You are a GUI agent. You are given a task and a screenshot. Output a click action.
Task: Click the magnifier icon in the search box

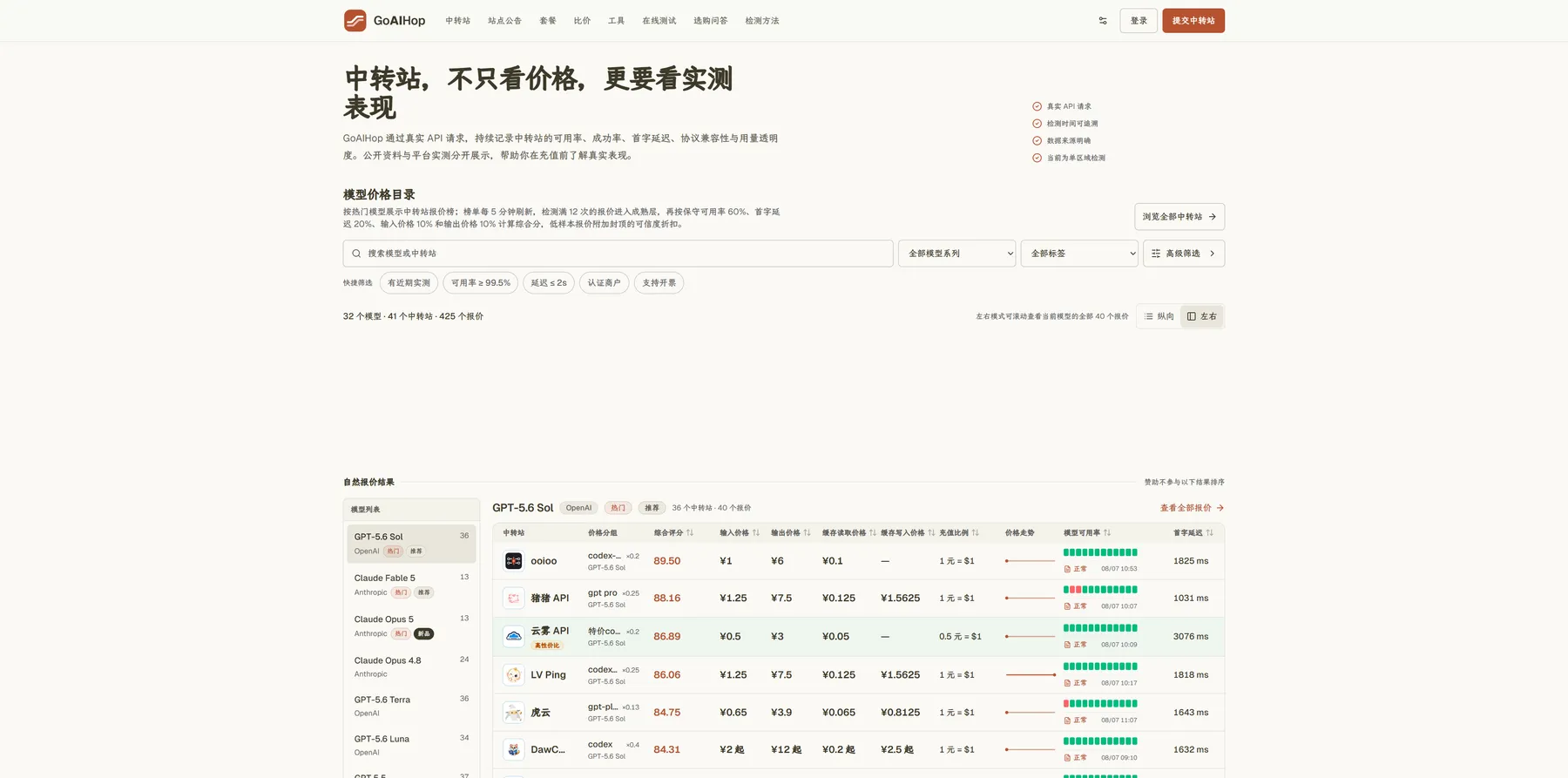tap(356, 254)
